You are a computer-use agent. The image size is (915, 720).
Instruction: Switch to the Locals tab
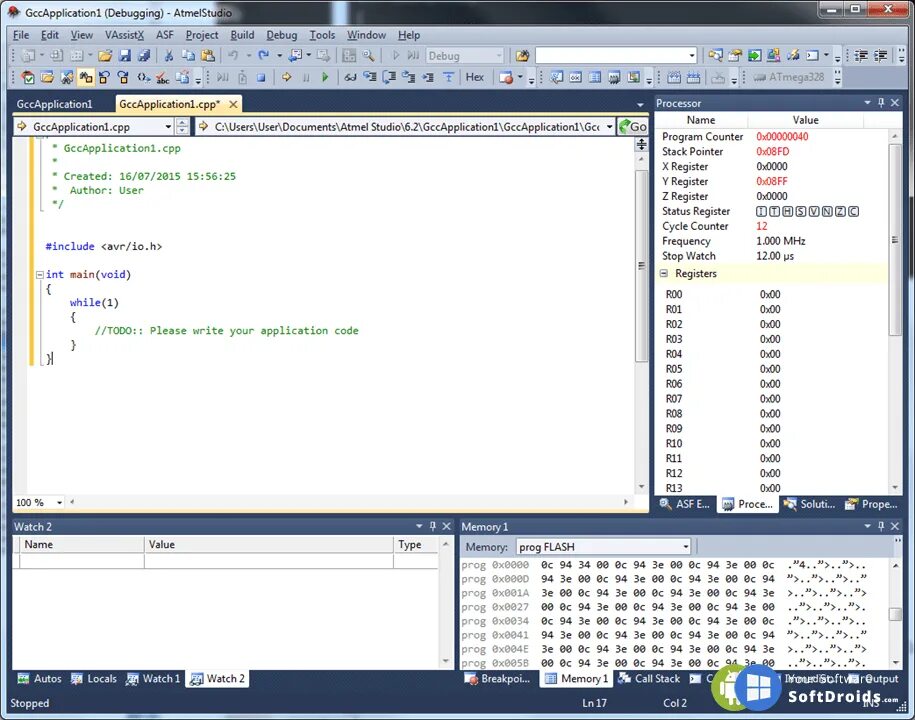click(94, 679)
